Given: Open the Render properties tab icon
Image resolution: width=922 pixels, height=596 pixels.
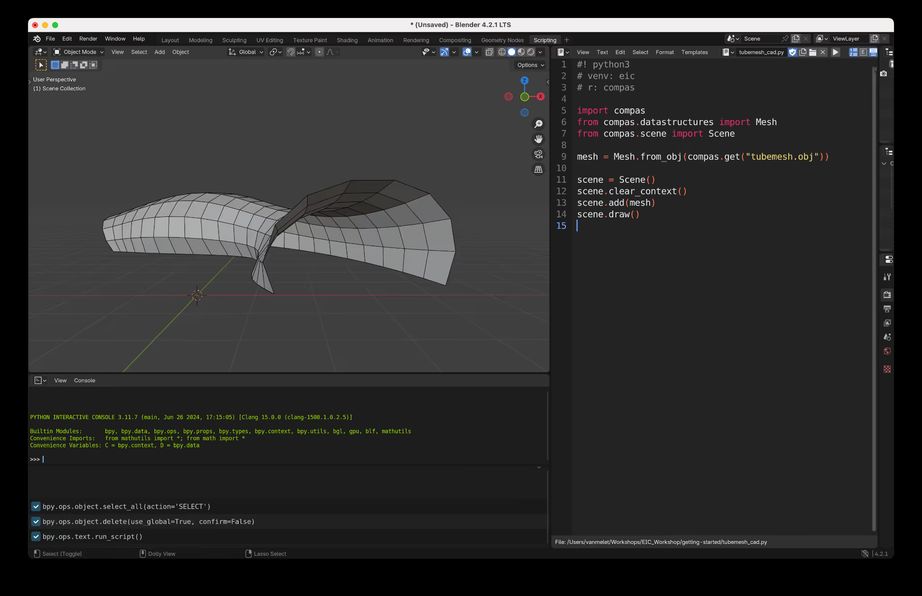Looking at the screenshot, I should [888, 294].
